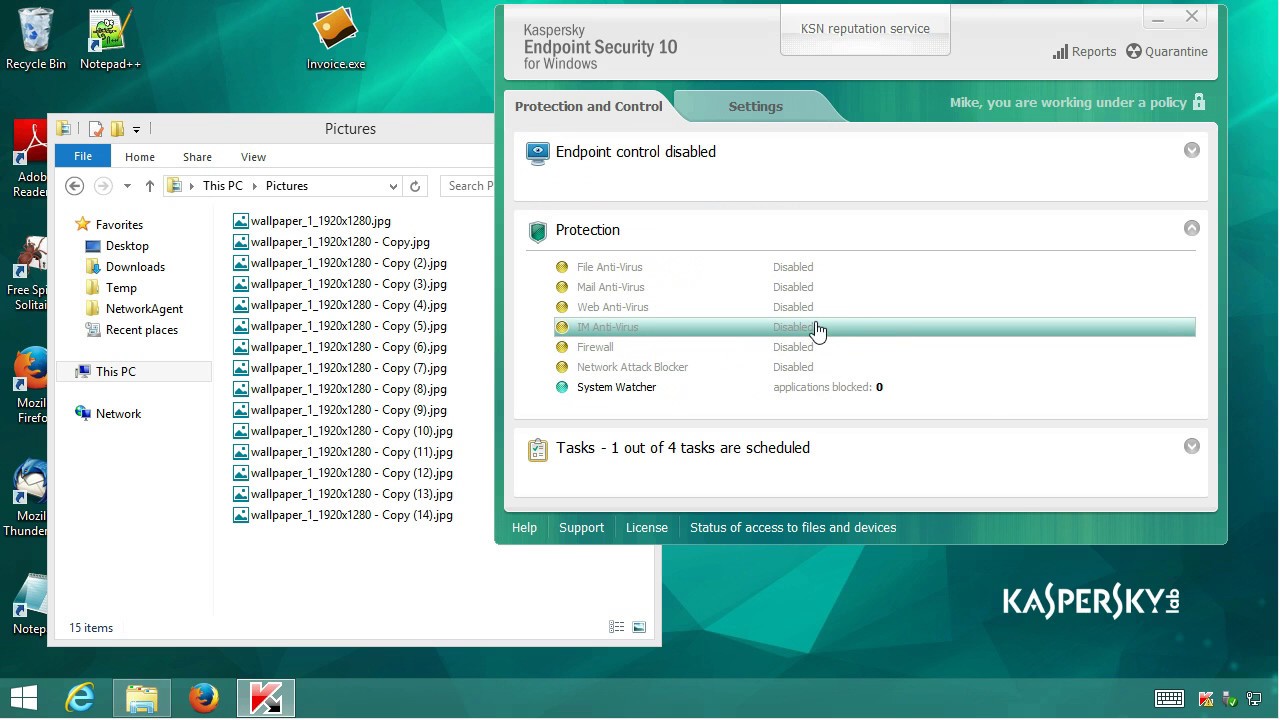This screenshot has width=1280, height=720.
Task: Select Notepad++ desktop shortcut
Action: pos(110,40)
